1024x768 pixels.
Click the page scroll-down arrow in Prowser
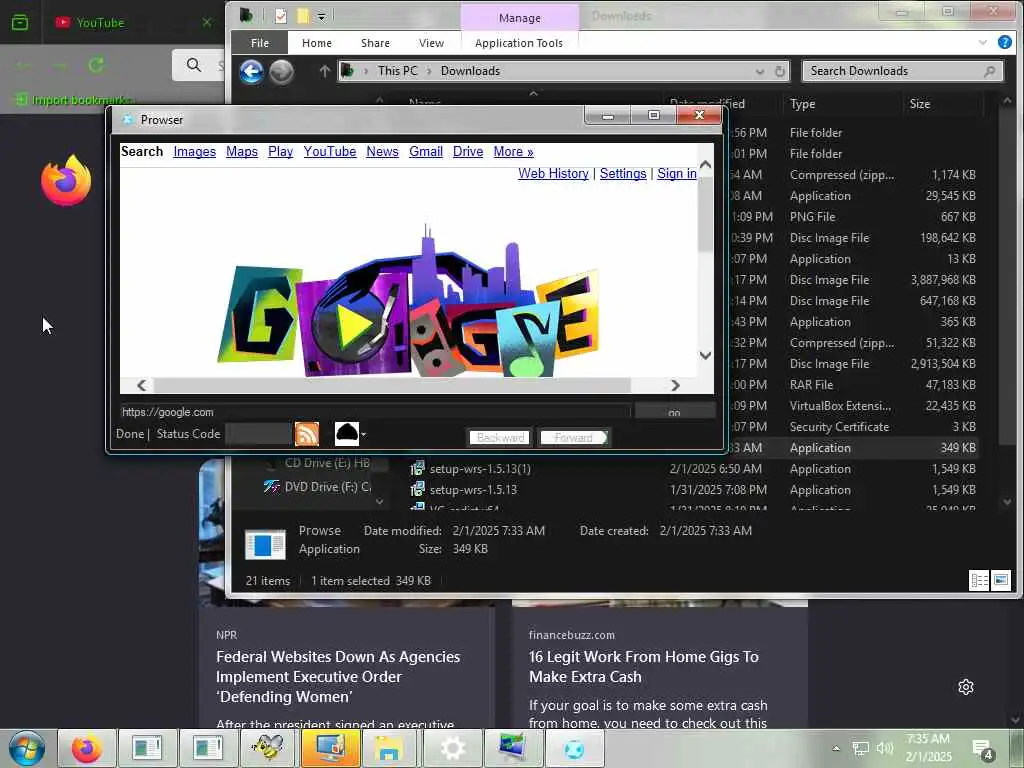click(705, 355)
